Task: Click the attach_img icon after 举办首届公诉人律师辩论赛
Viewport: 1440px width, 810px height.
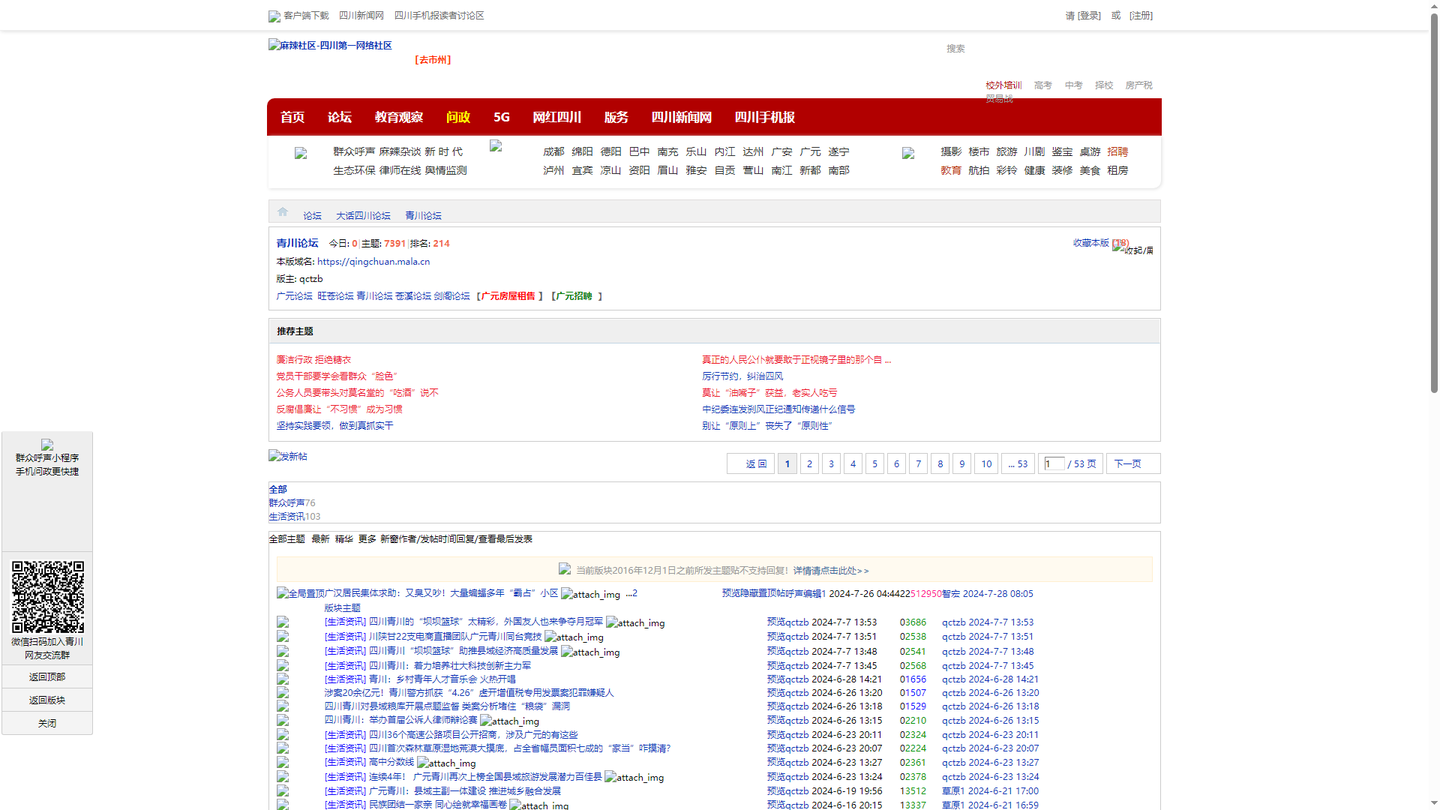Action: pos(510,721)
